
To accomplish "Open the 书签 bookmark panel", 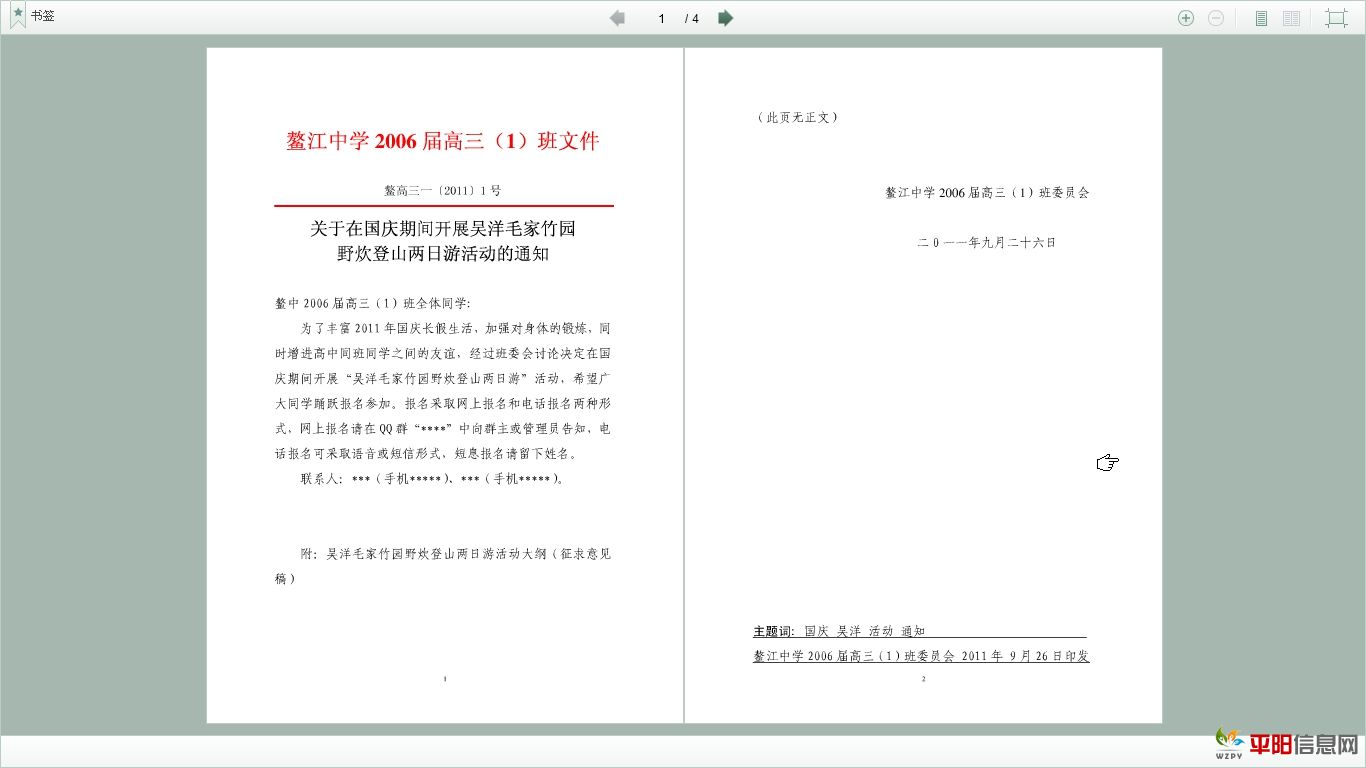I will (31, 16).
